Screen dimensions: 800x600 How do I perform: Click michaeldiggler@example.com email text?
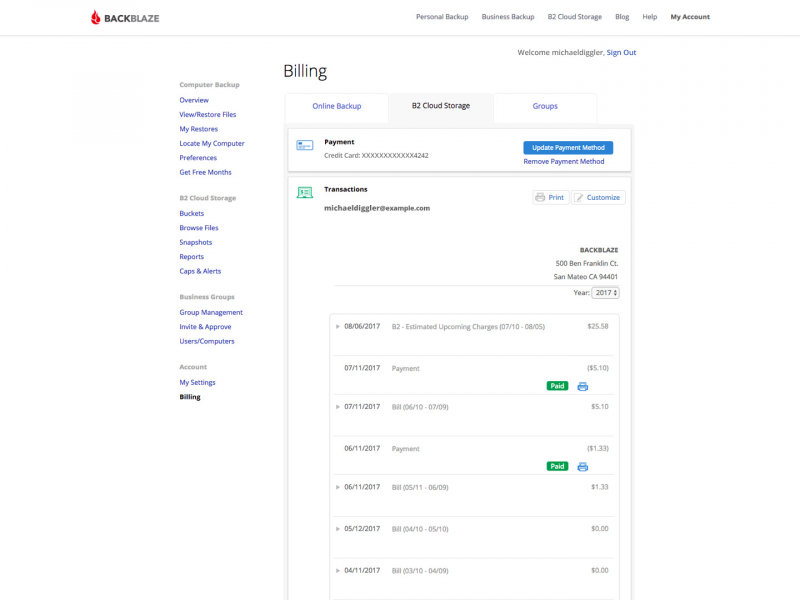pos(377,208)
